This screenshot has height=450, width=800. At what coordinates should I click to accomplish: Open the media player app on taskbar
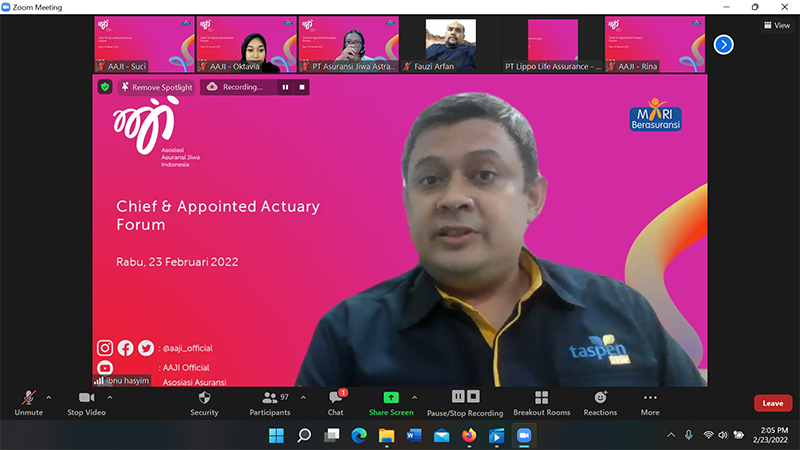[496, 436]
